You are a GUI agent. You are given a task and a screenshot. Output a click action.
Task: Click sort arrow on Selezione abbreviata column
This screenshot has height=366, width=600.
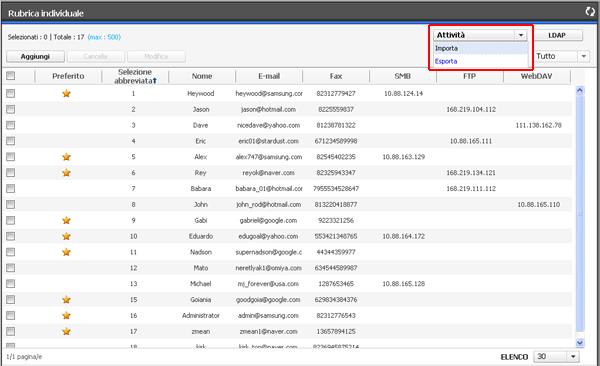155,81
